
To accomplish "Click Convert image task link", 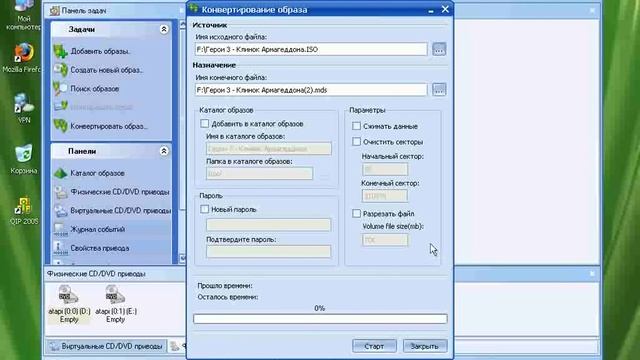I will [x=109, y=126].
